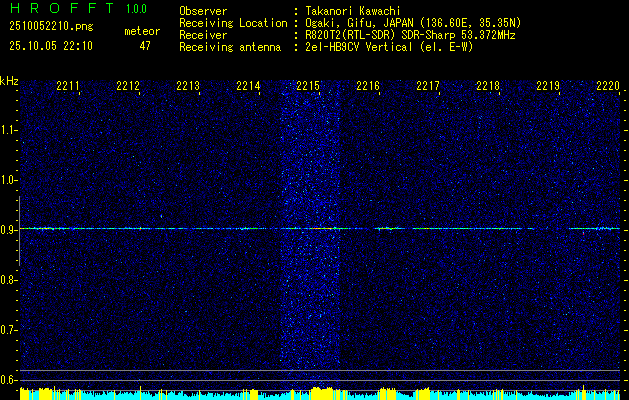This screenshot has width=629, height=400.
Task: Click time marker 2212
Action: (128, 85)
